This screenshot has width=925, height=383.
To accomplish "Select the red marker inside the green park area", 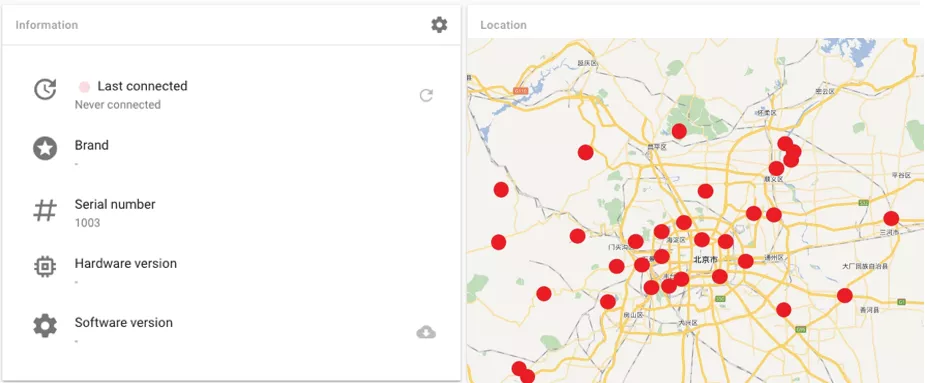I will tap(679, 131).
